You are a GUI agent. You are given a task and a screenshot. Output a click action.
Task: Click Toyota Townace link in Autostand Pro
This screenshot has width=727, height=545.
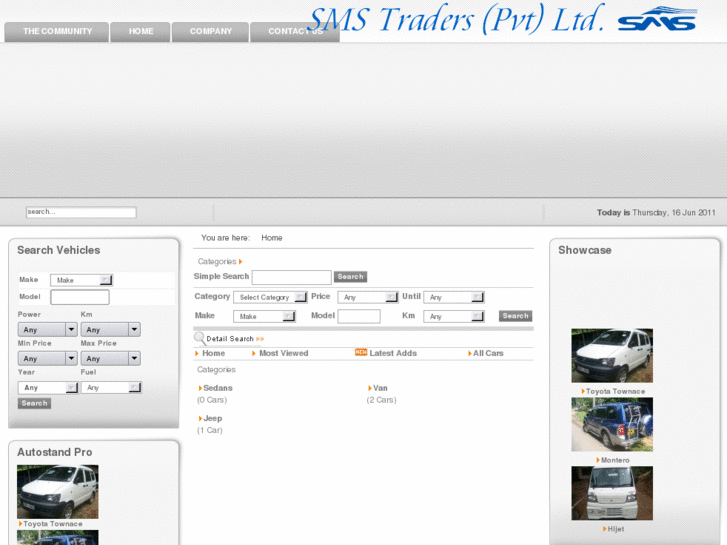point(53,524)
